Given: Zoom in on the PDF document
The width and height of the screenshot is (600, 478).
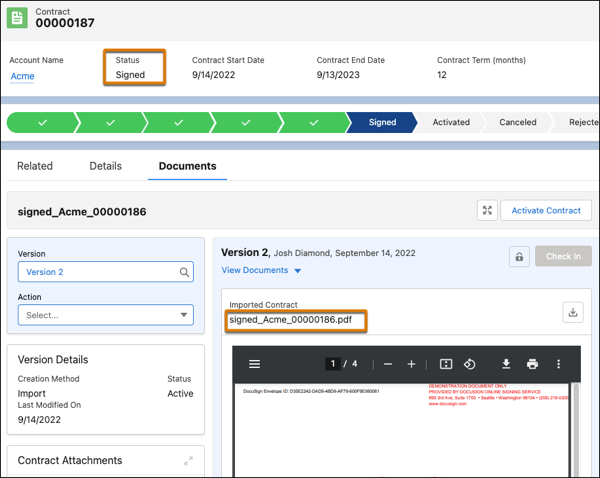Looking at the screenshot, I should (411, 364).
